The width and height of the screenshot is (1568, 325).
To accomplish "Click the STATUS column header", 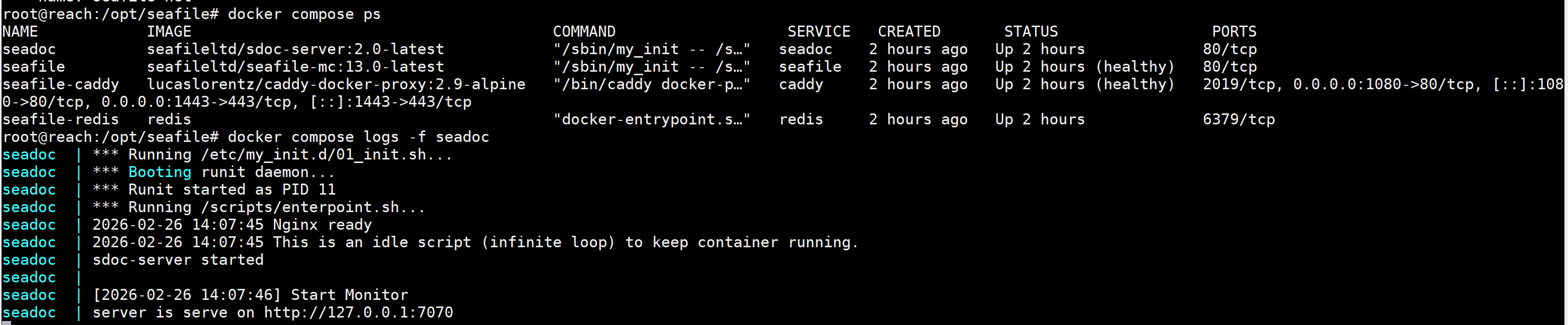I will (1030, 32).
